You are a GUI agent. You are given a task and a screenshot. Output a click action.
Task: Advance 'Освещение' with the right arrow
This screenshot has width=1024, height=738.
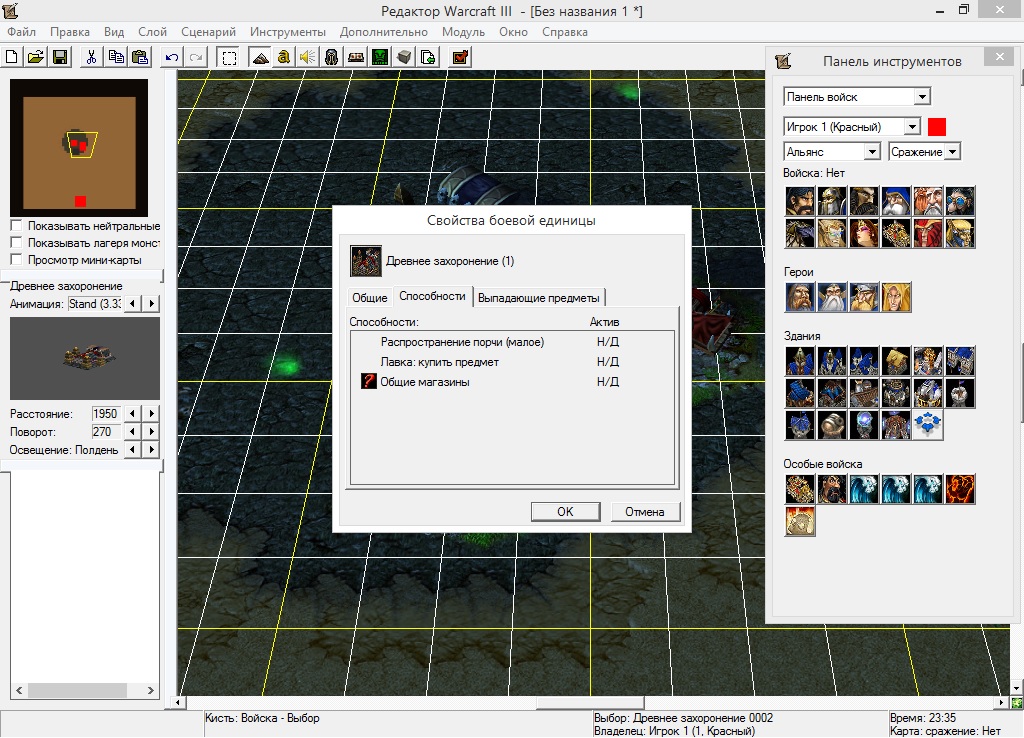pyautogui.click(x=152, y=450)
